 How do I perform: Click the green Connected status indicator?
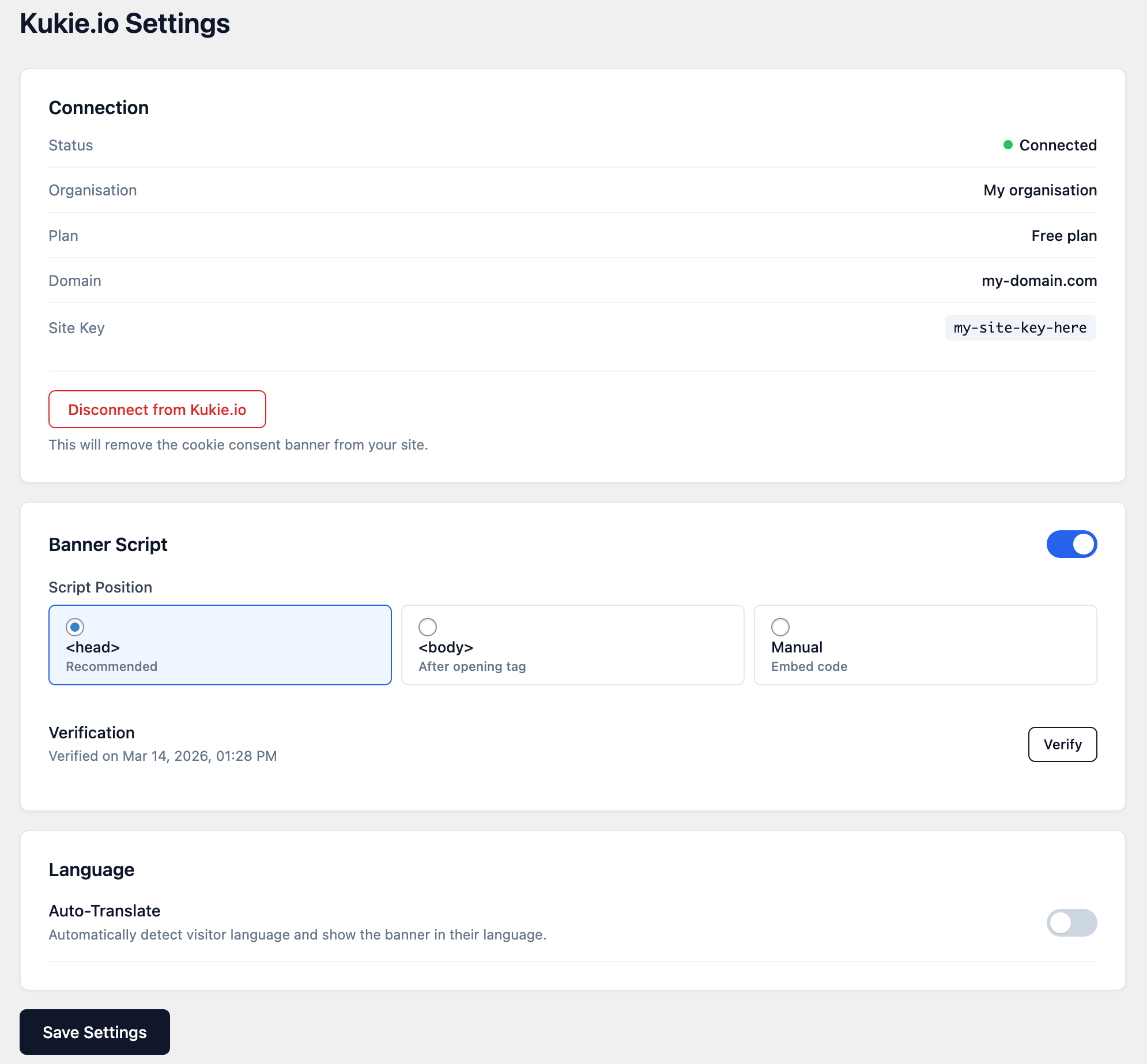tap(1050, 145)
